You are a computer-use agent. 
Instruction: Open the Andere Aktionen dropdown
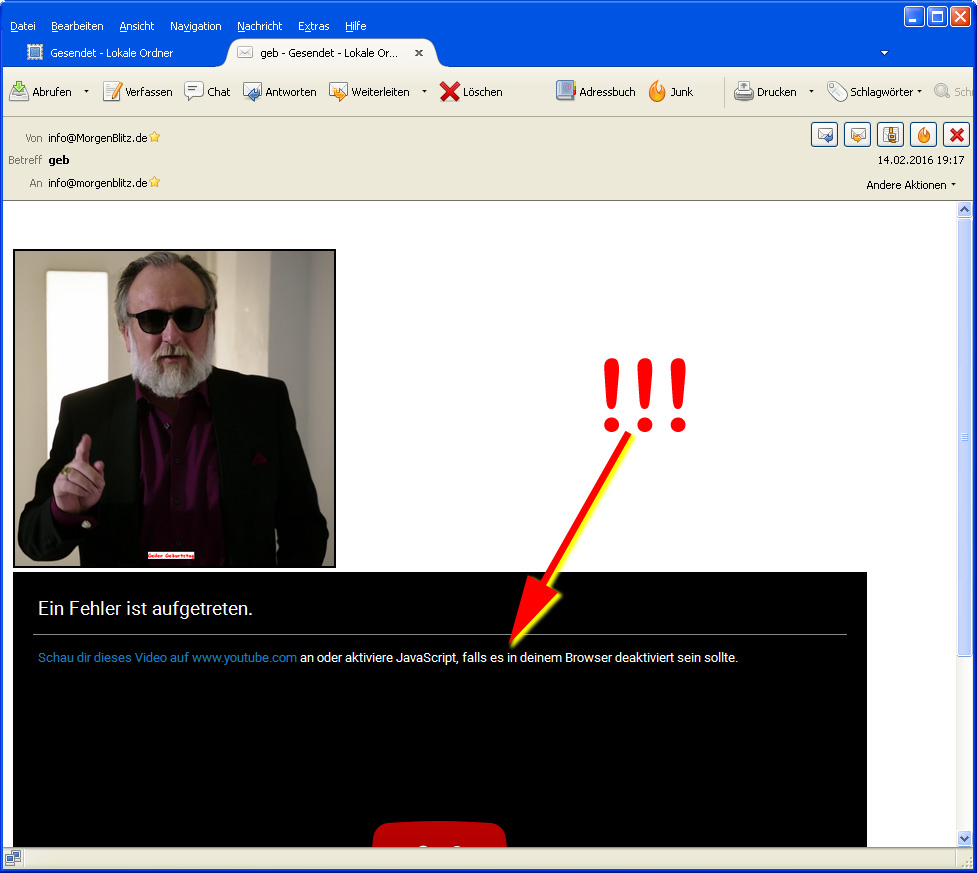911,185
